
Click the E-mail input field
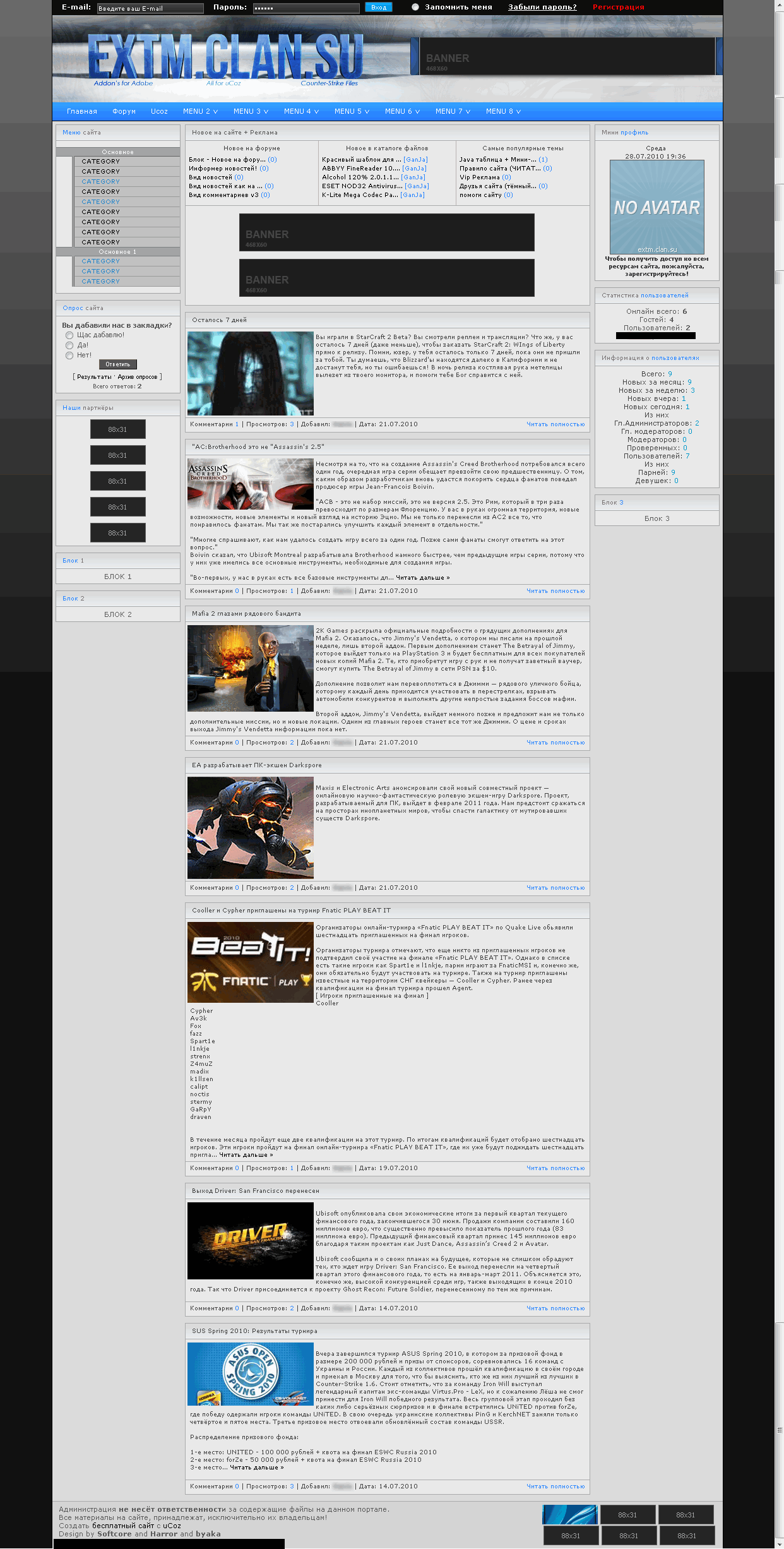click(150, 8)
